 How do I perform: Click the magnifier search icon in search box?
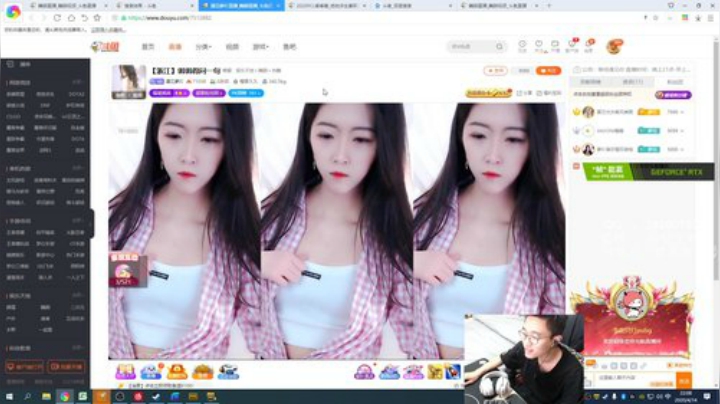[x=500, y=46]
